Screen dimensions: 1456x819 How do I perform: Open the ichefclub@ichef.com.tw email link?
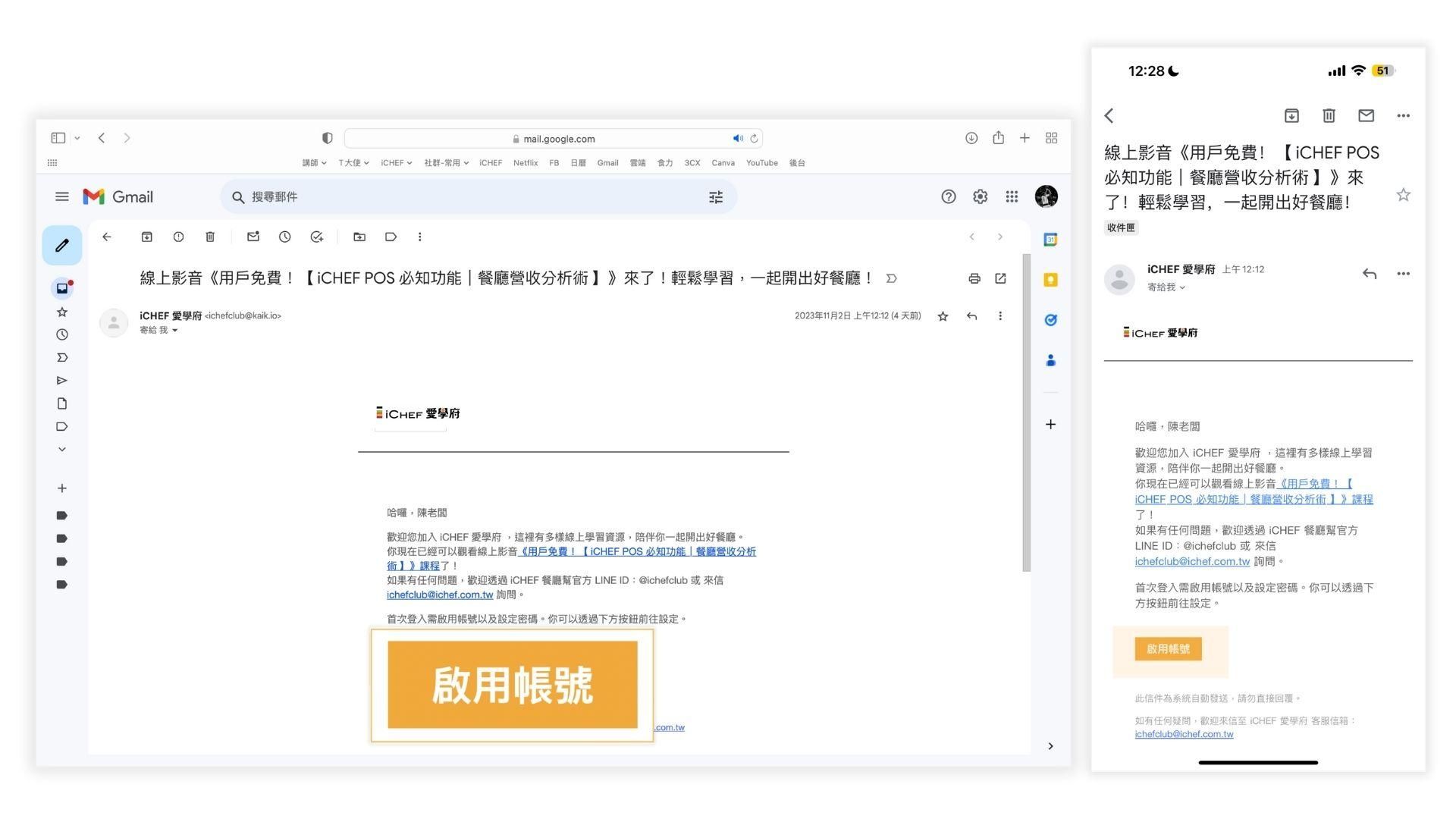pyautogui.click(x=440, y=595)
